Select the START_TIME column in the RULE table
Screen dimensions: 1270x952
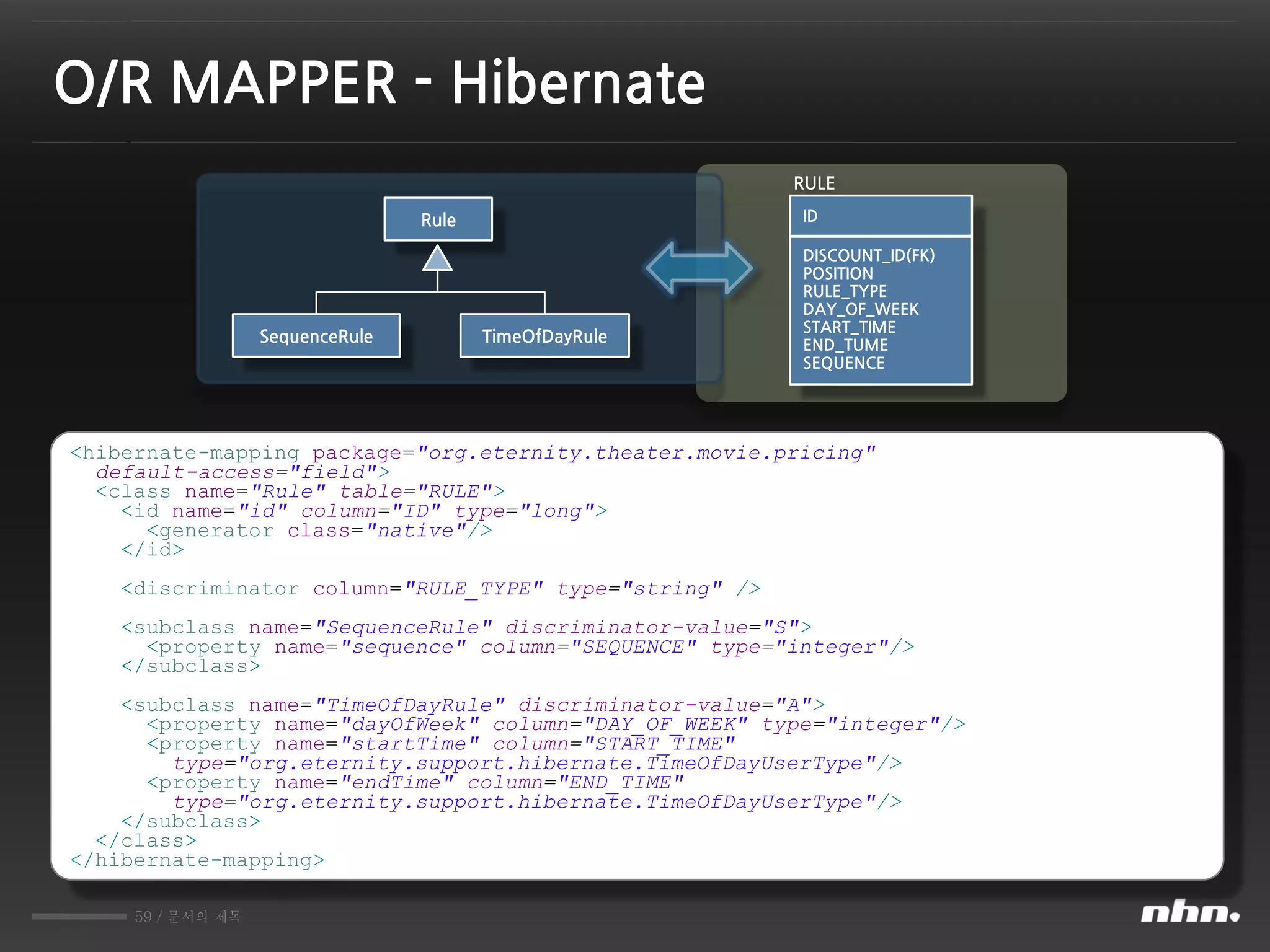(x=849, y=327)
